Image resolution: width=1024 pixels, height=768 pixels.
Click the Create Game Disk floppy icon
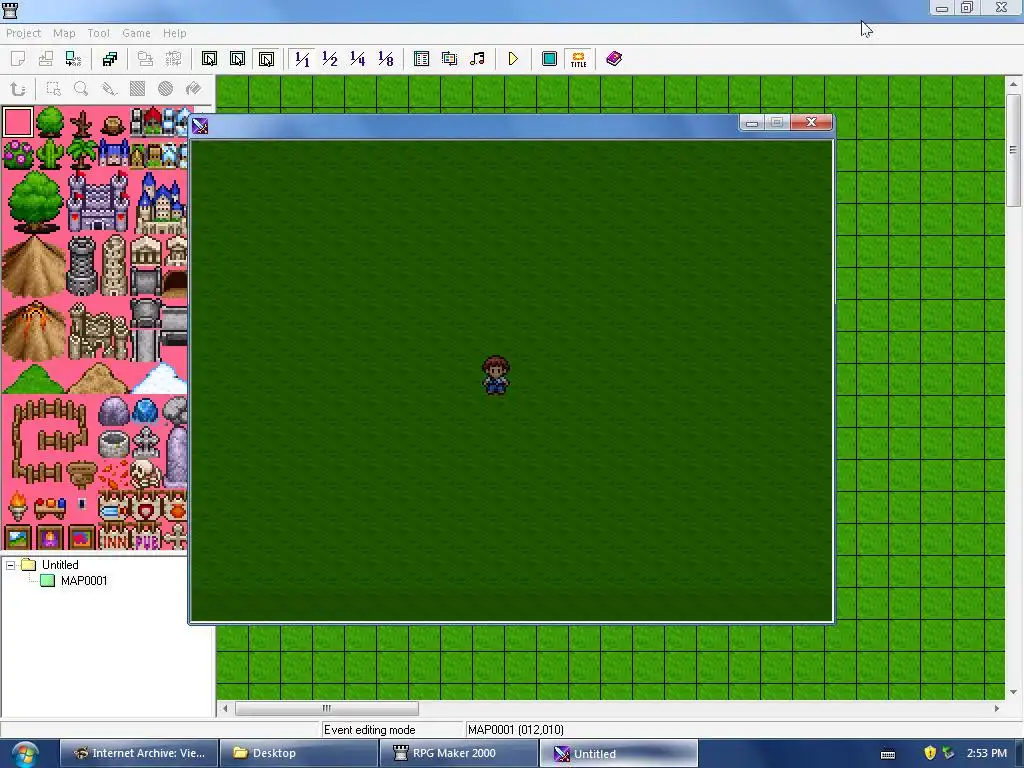tap(110, 59)
